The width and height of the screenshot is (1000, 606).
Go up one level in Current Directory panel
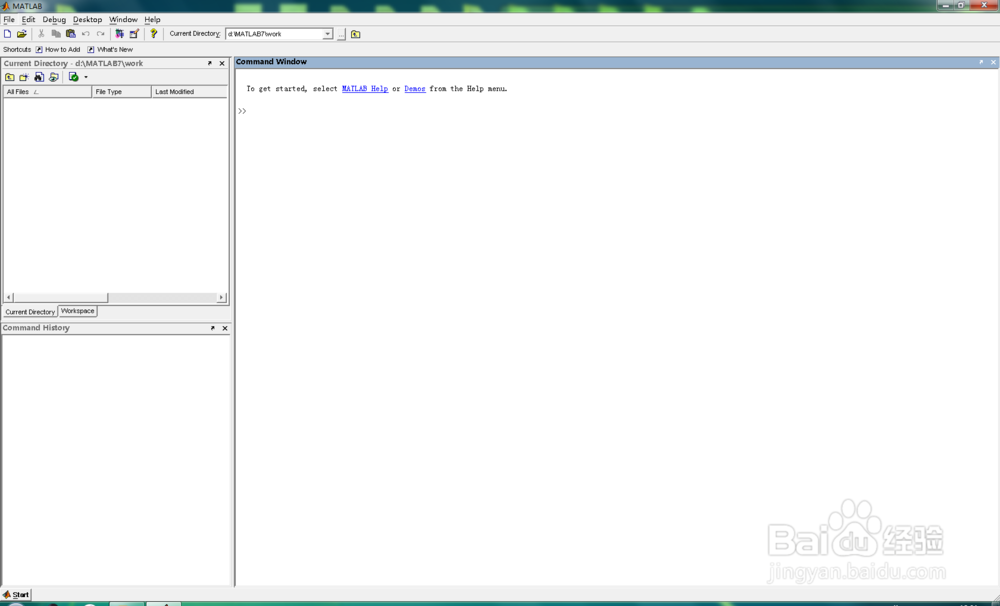pos(10,77)
